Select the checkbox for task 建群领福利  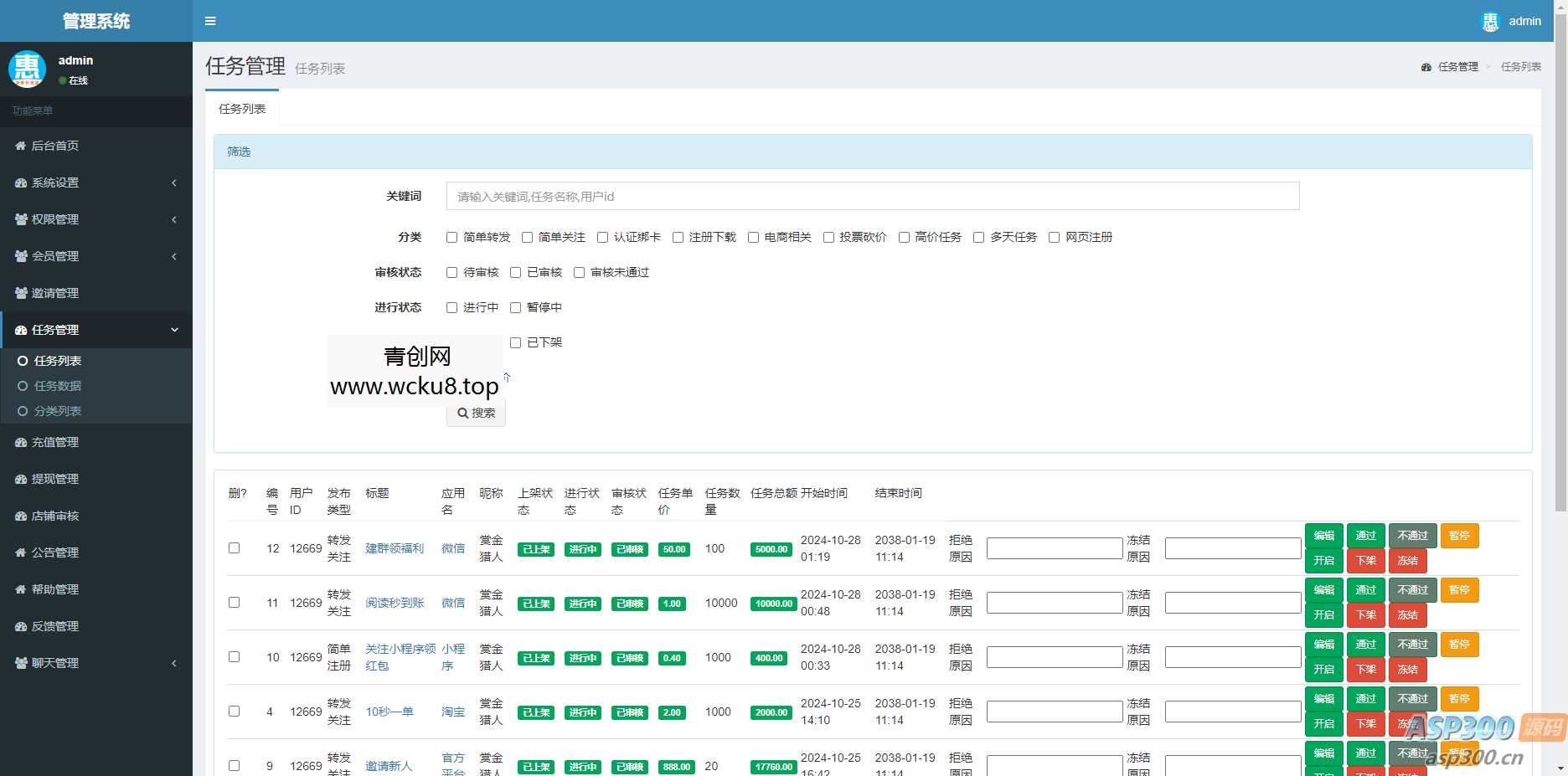(x=235, y=548)
